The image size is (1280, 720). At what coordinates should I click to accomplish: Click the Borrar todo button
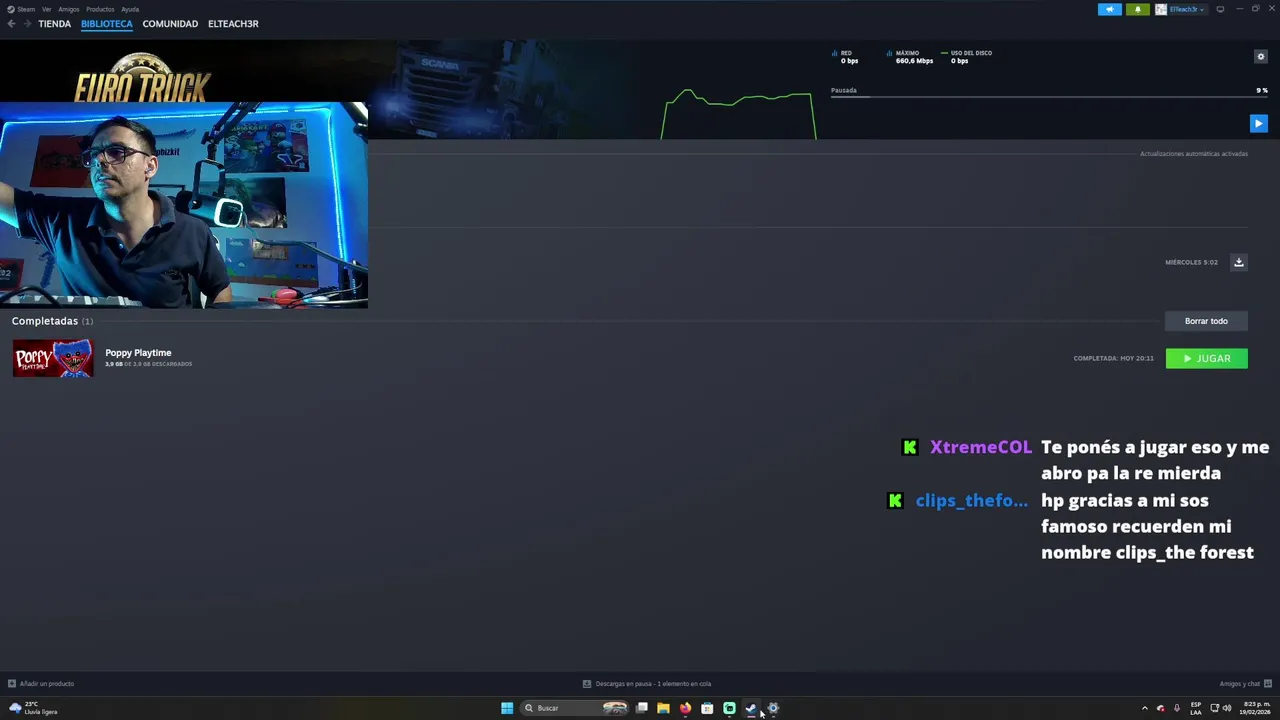[x=1206, y=321]
